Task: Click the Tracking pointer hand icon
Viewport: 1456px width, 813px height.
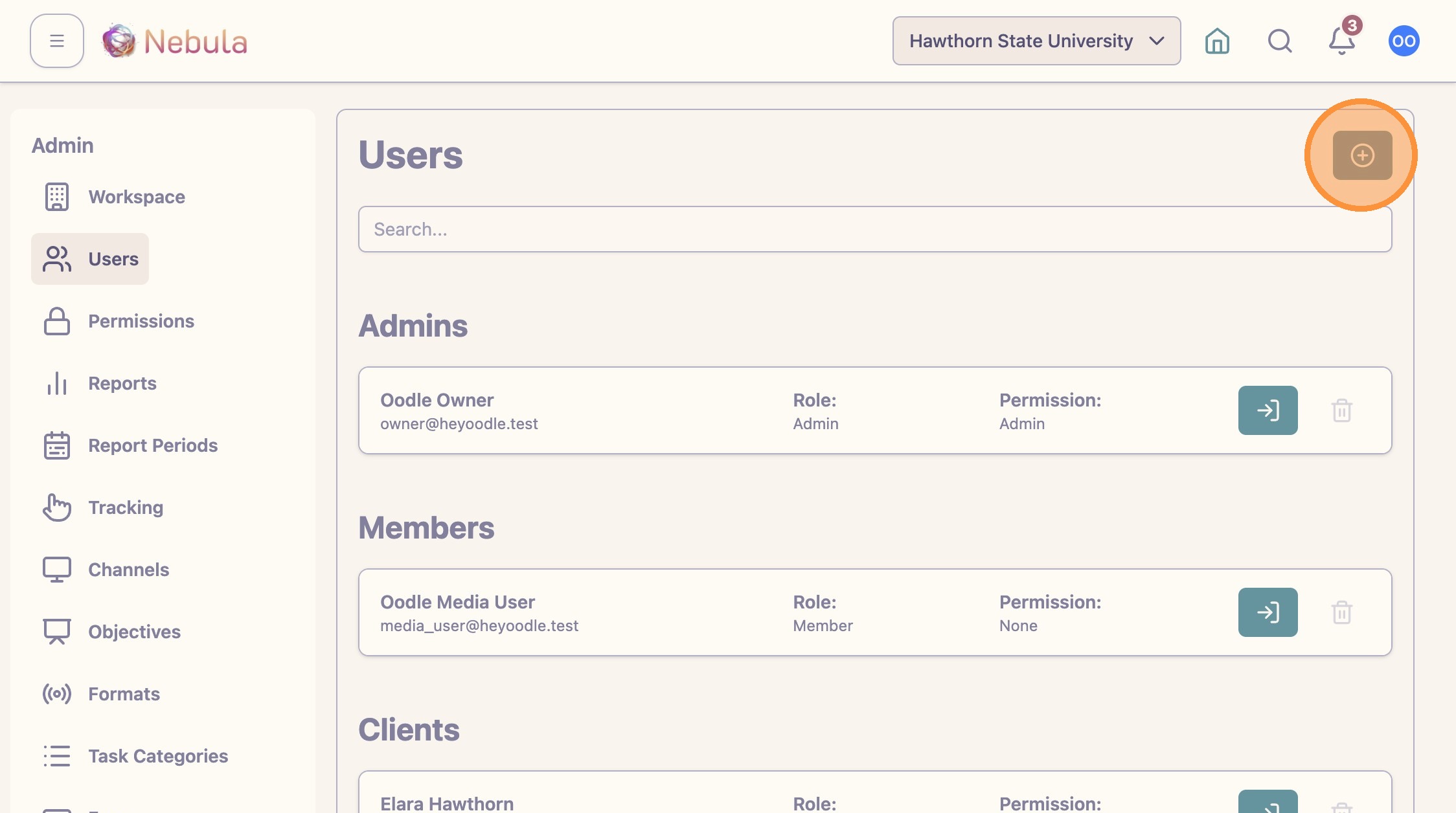Action: (x=57, y=507)
